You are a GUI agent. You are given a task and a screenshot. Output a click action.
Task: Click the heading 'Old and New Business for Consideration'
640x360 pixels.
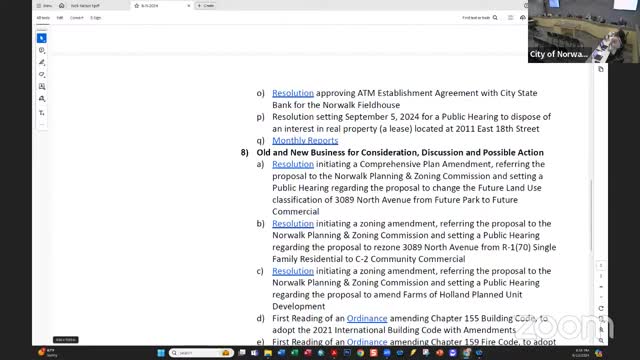(400, 152)
